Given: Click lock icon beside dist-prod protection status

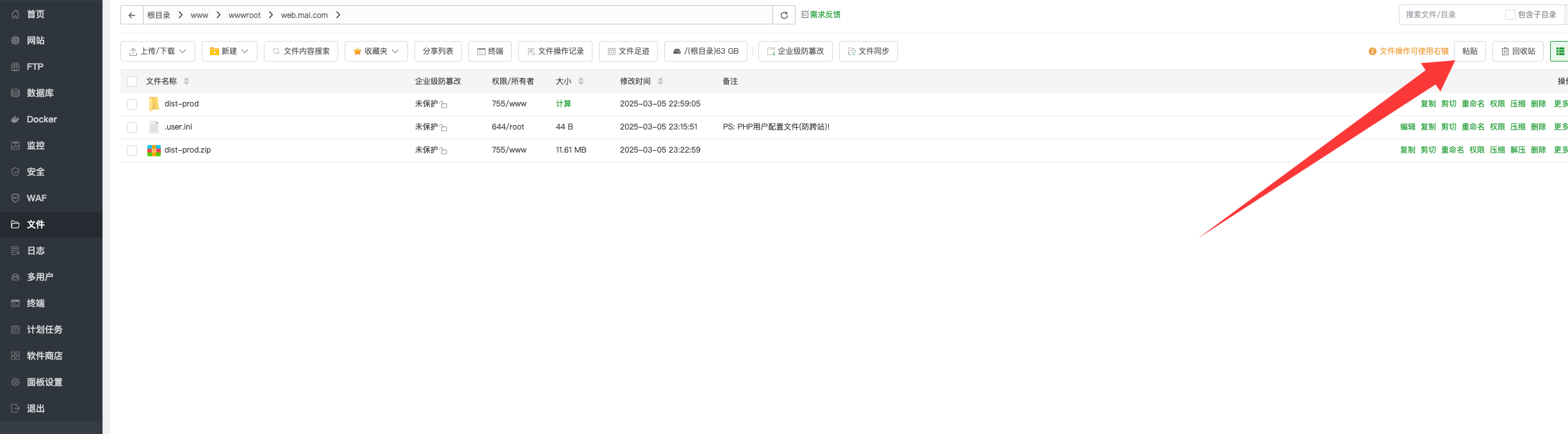Looking at the screenshot, I should [x=443, y=104].
